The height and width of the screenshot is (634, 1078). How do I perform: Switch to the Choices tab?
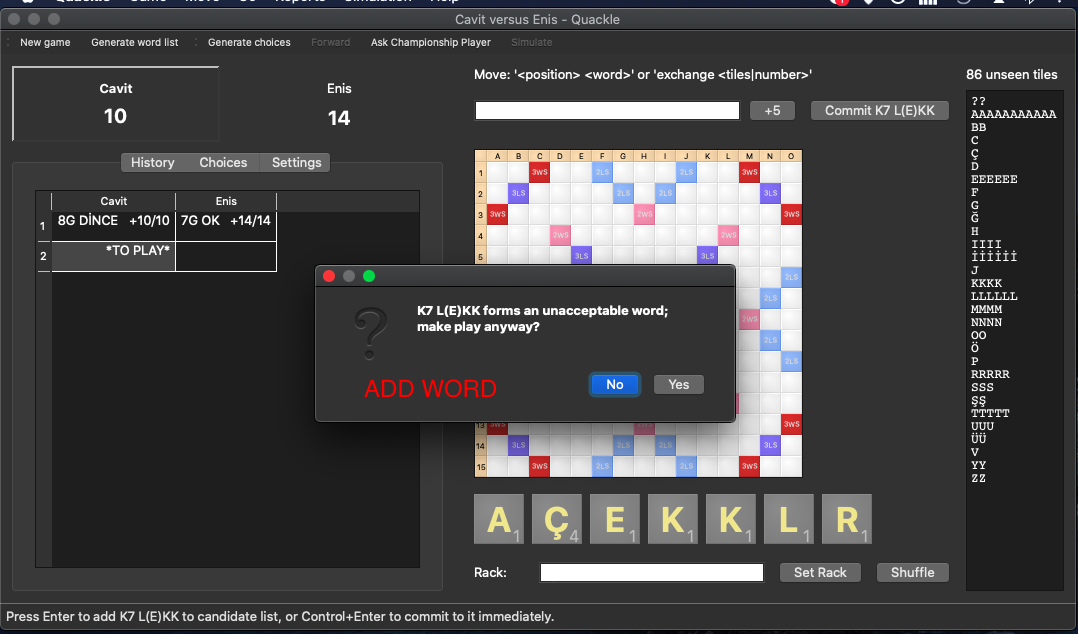click(222, 162)
